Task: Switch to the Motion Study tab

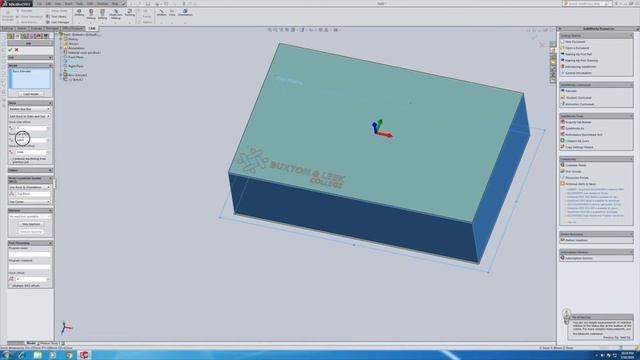Action: [x=49, y=343]
